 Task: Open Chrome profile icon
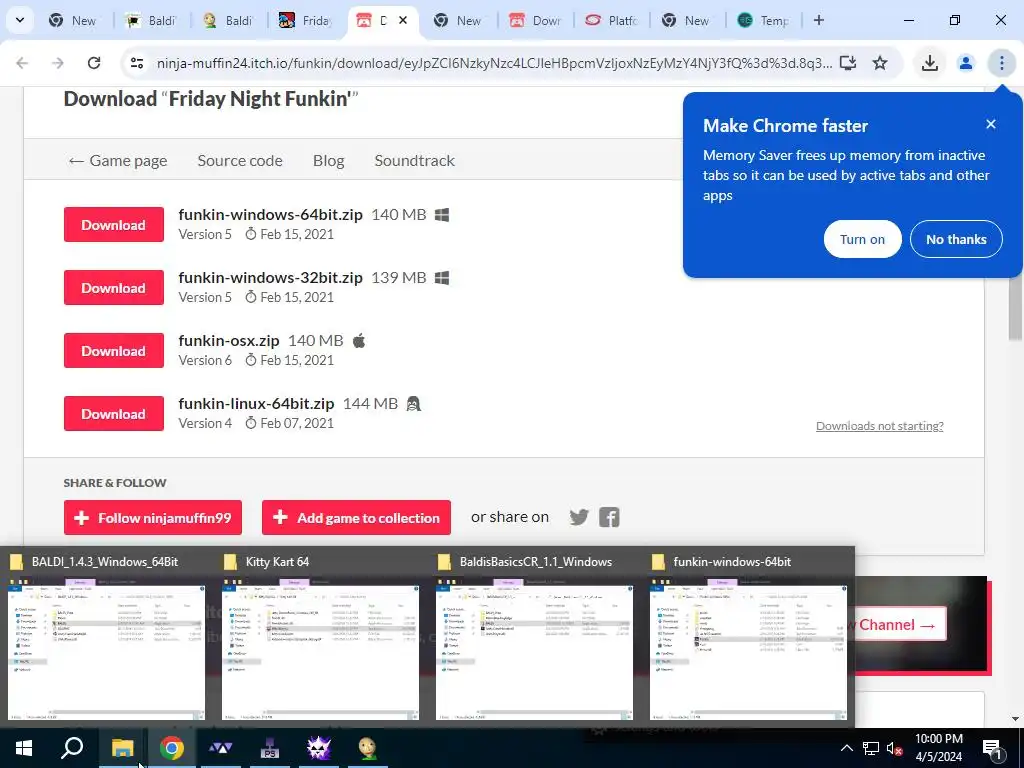965,63
